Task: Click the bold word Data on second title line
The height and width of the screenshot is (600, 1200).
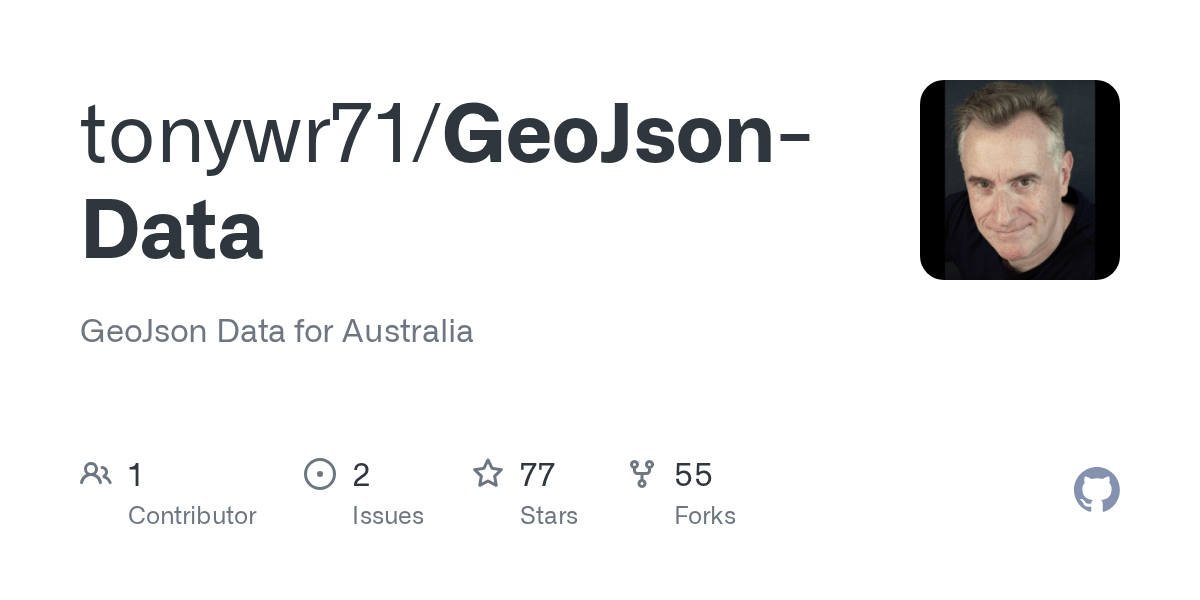Action: (172, 229)
